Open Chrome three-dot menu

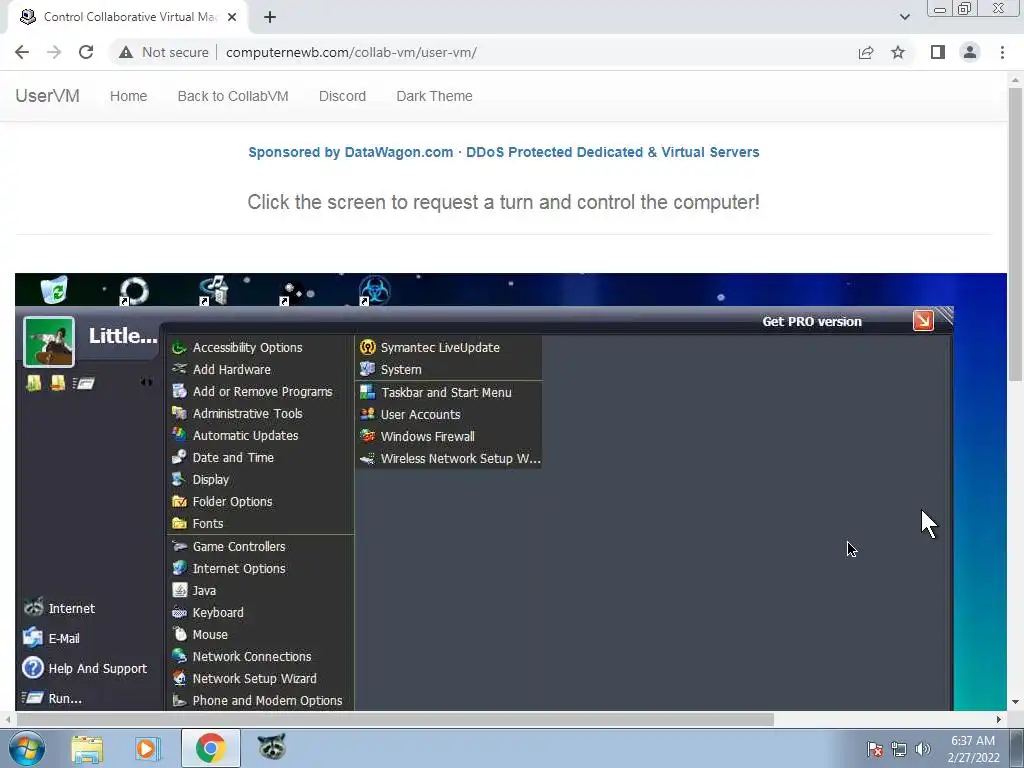pos(1002,52)
